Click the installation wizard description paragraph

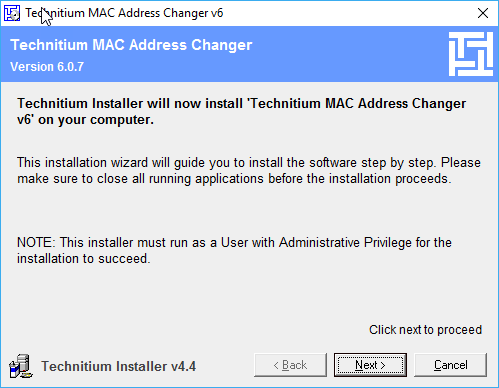click(249, 171)
